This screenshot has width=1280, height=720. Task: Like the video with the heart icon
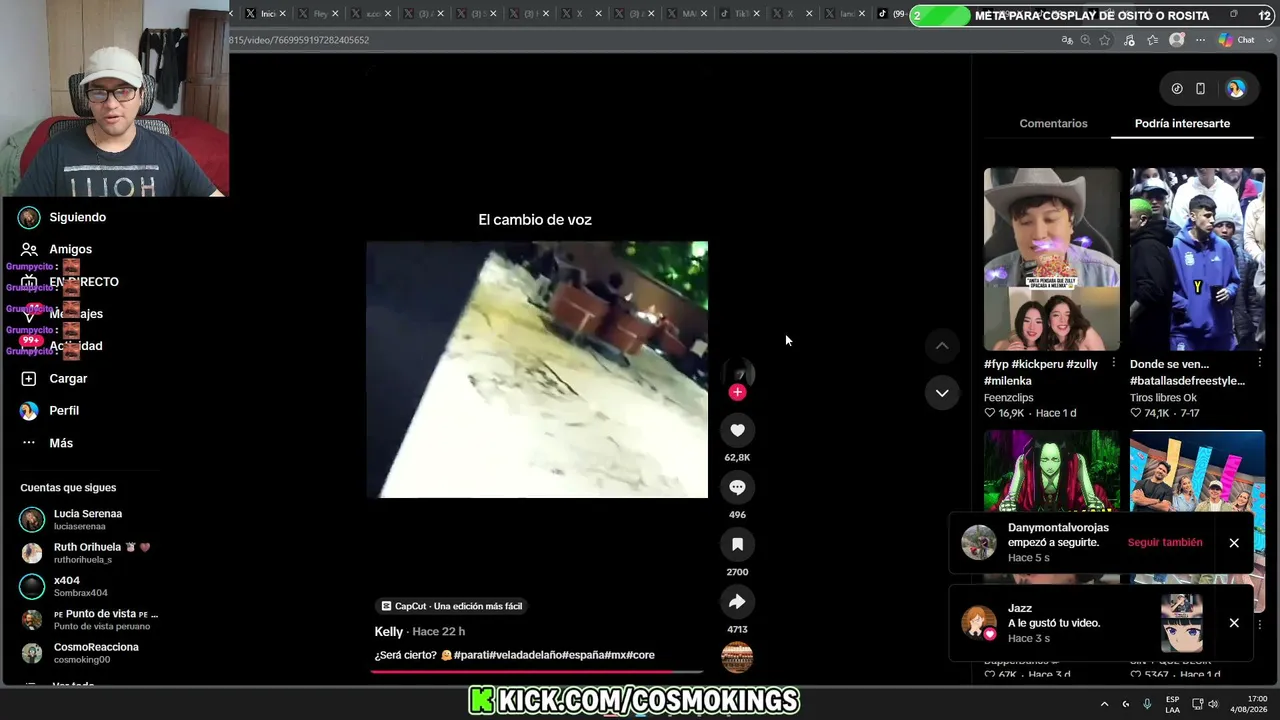click(737, 430)
